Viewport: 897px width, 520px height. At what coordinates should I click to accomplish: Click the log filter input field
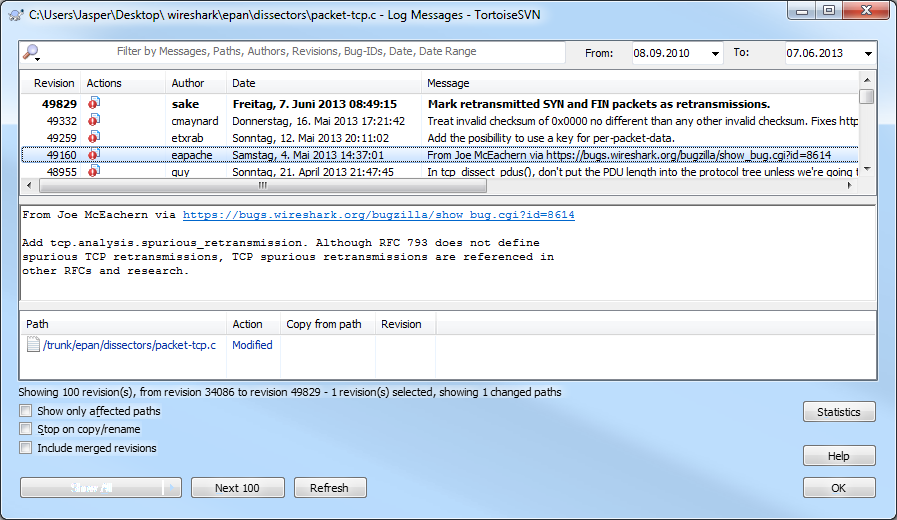(x=296, y=51)
